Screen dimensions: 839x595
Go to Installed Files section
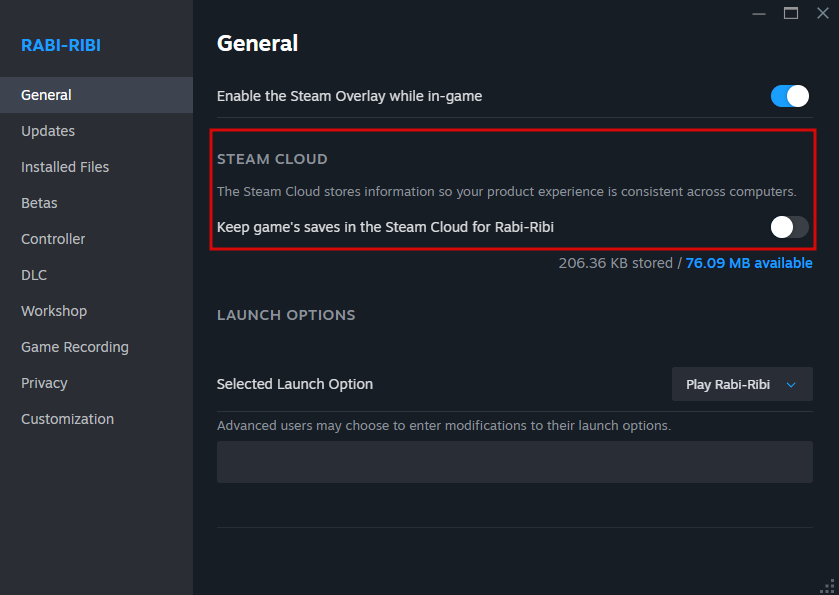[65, 167]
